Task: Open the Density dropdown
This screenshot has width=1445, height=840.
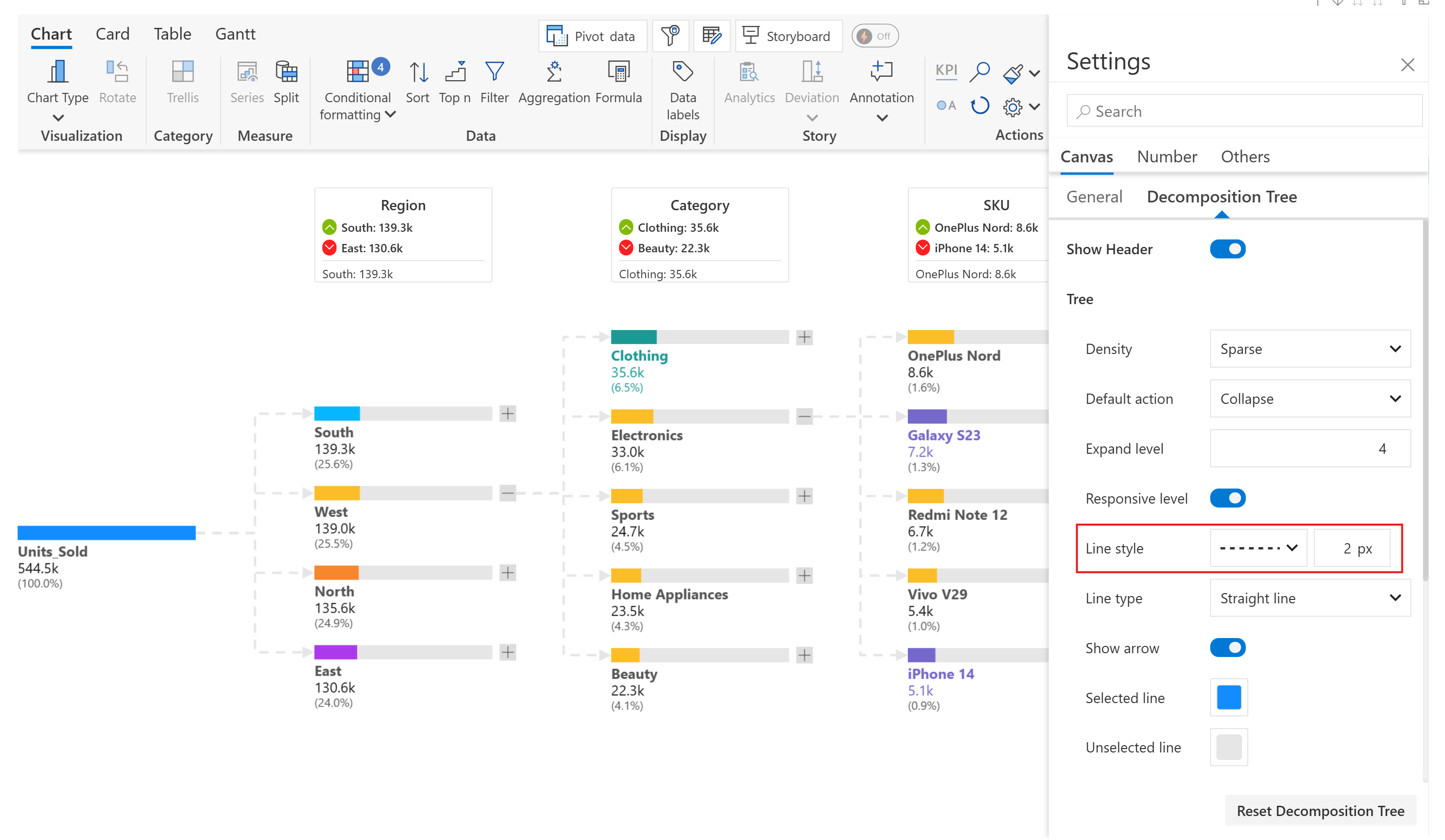Action: click(1310, 349)
